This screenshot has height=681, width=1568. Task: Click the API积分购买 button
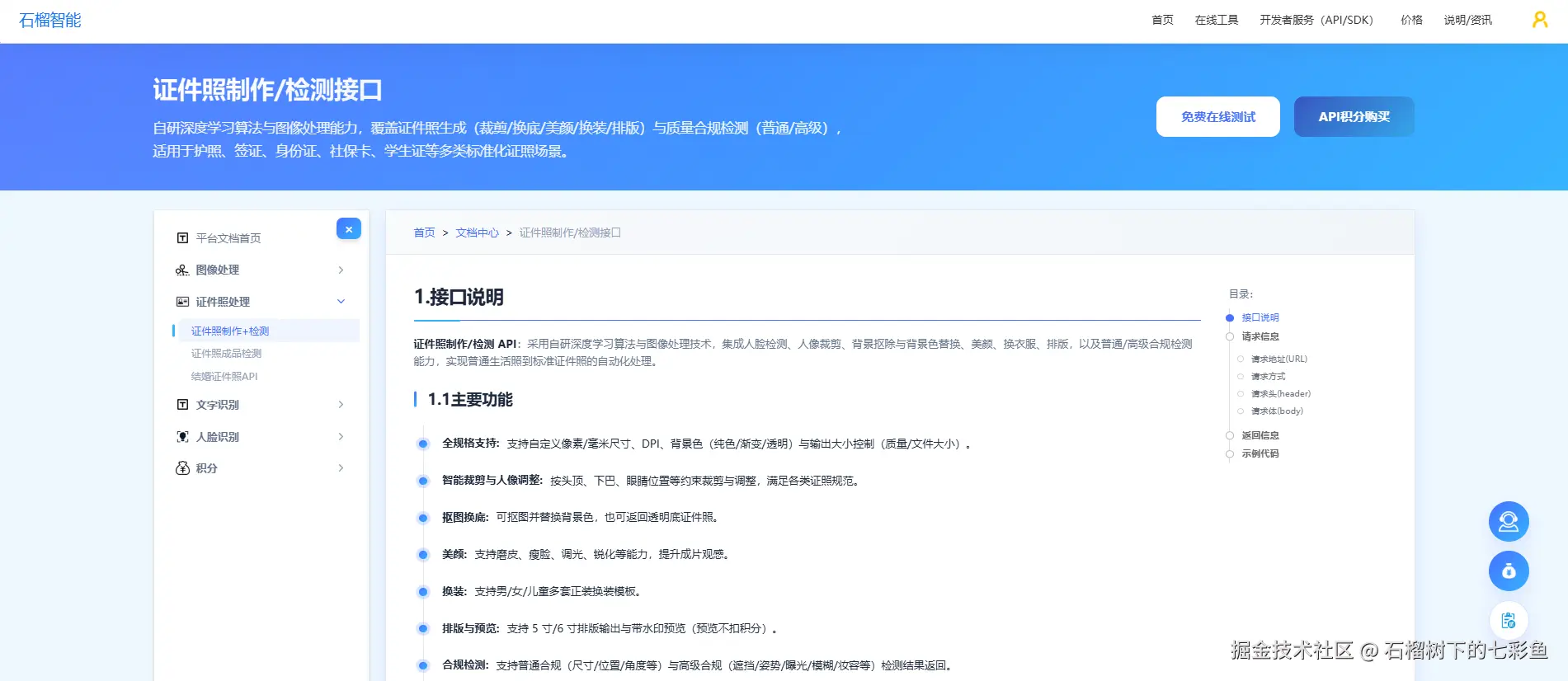(x=1354, y=117)
